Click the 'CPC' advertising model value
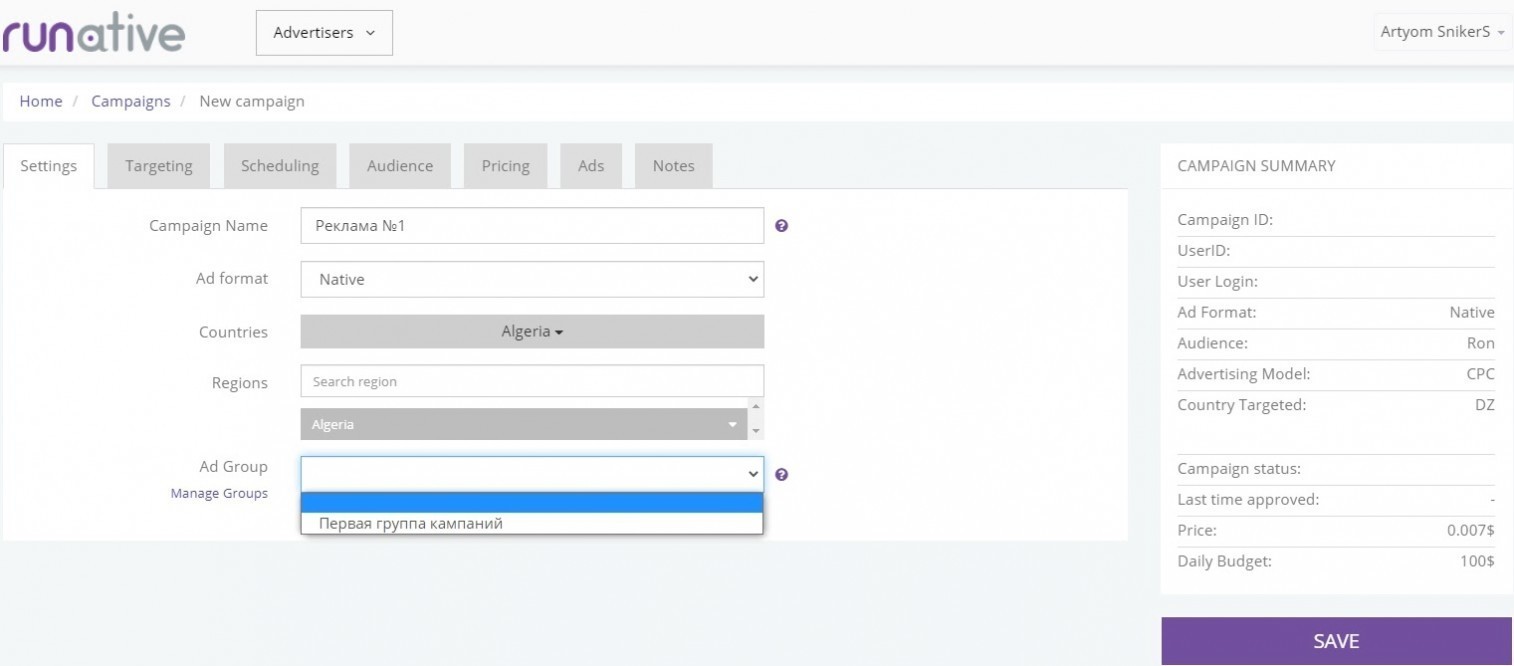The width and height of the screenshot is (1514, 666). pyautogui.click(x=1481, y=374)
